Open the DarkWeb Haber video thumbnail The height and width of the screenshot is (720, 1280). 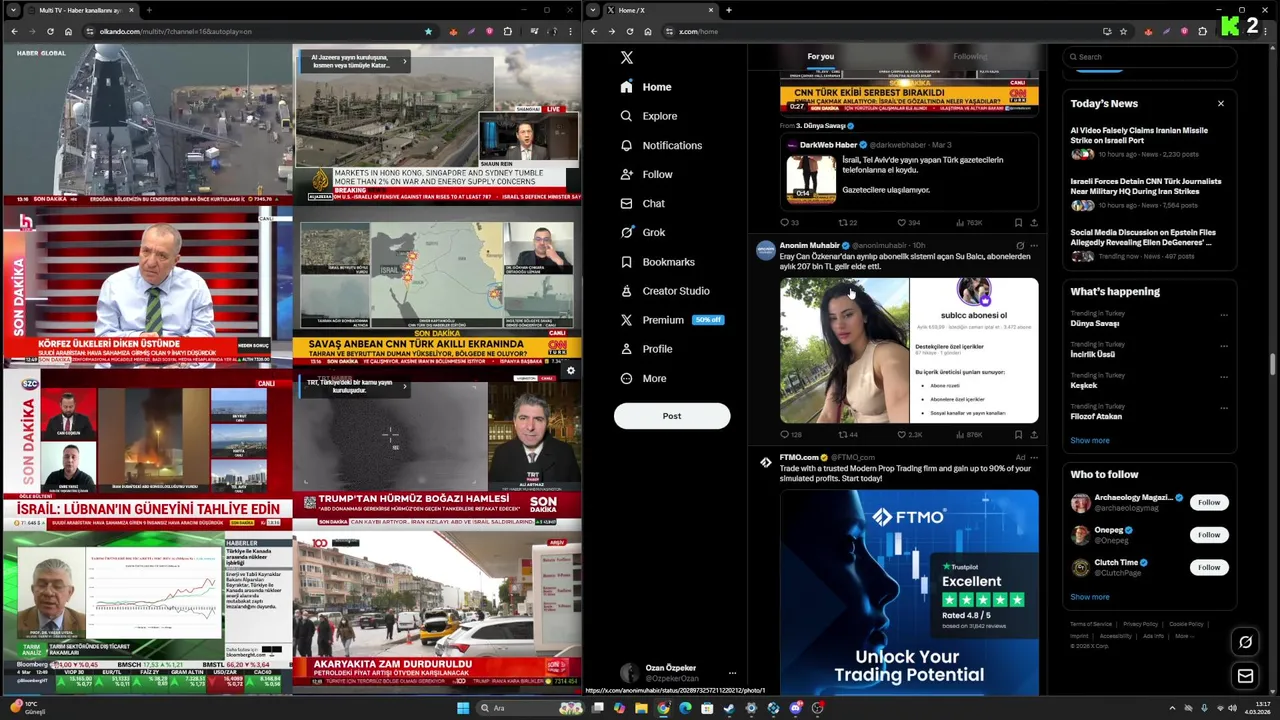click(811, 179)
